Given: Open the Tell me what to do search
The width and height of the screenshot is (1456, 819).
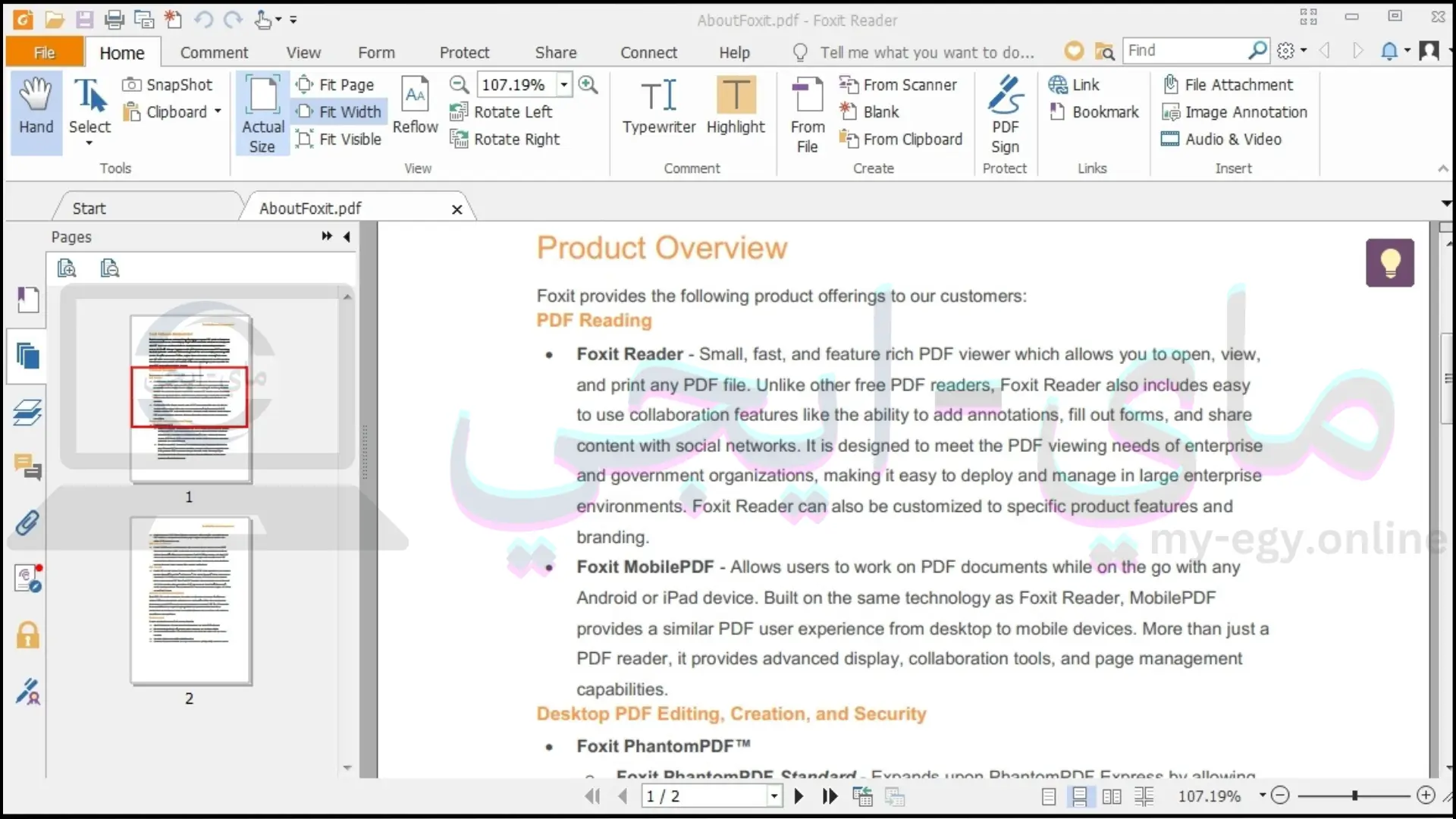Looking at the screenshot, I should pyautogui.click(x=927, y=52).
